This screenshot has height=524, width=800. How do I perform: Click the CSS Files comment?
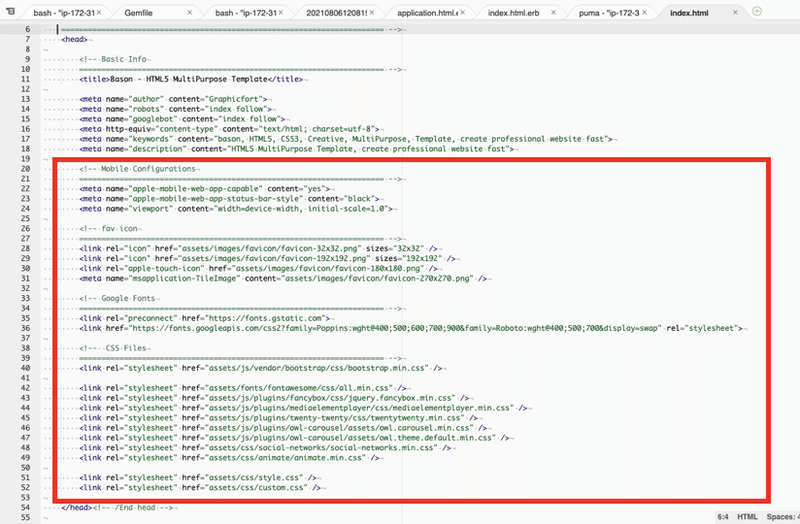(x=113, y=348)
